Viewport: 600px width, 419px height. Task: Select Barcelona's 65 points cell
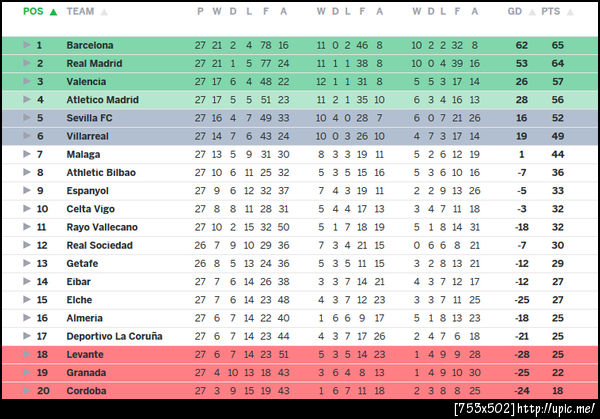click(557, 45)
